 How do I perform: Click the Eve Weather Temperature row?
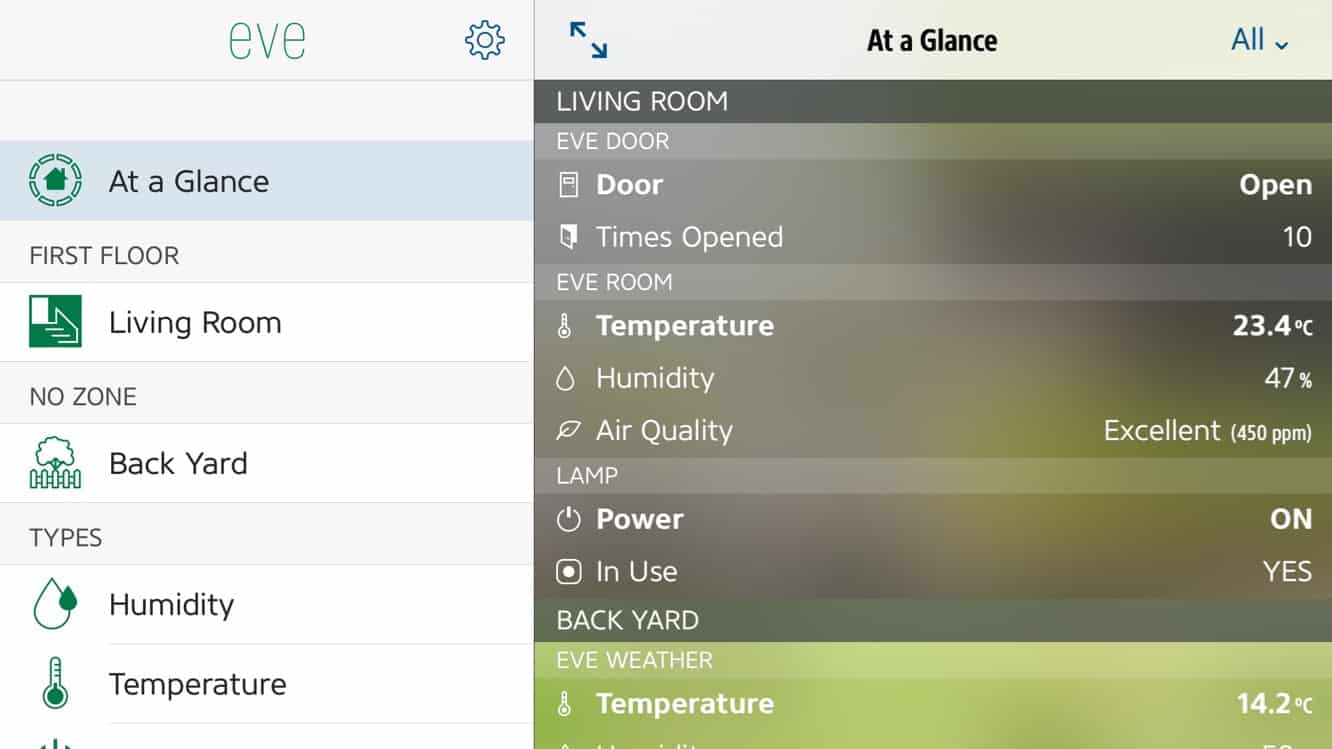coord(932,704)
